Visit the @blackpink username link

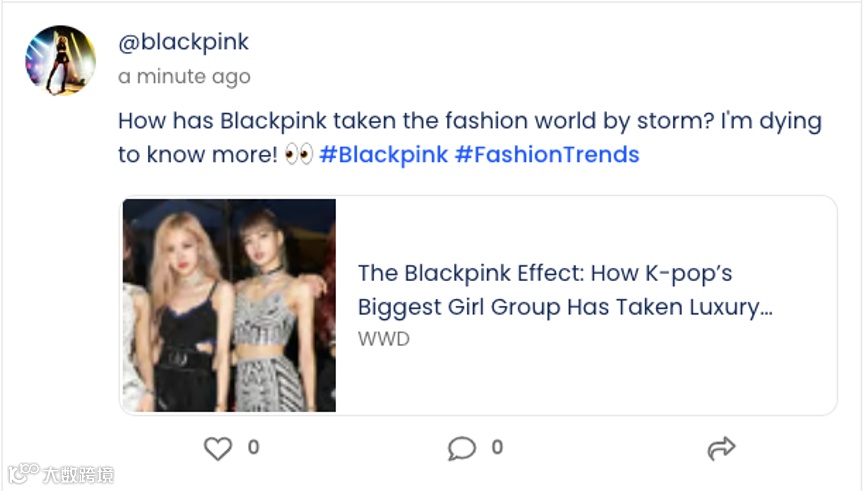point(183,42)
